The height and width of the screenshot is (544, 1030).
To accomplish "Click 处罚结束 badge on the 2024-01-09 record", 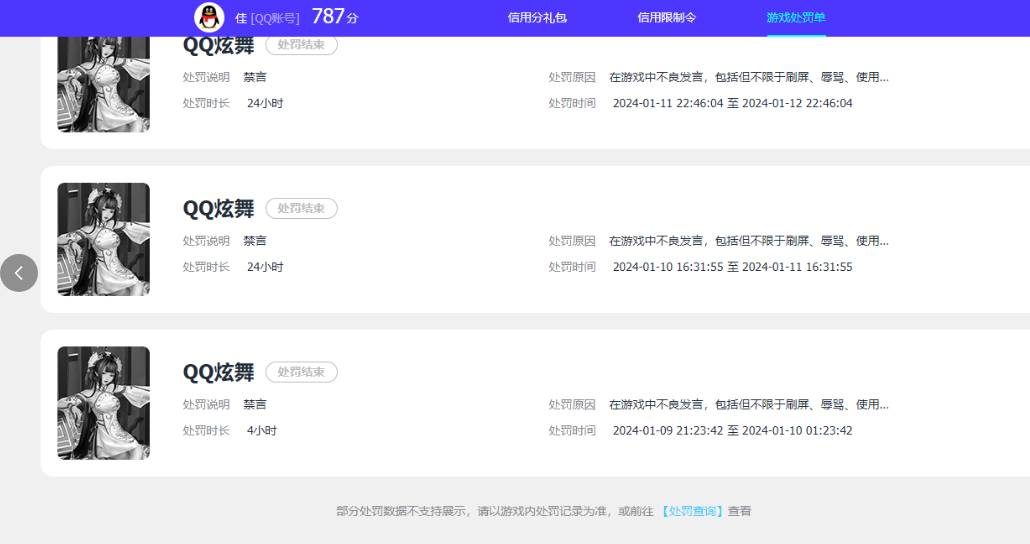I will coord(301,372).
